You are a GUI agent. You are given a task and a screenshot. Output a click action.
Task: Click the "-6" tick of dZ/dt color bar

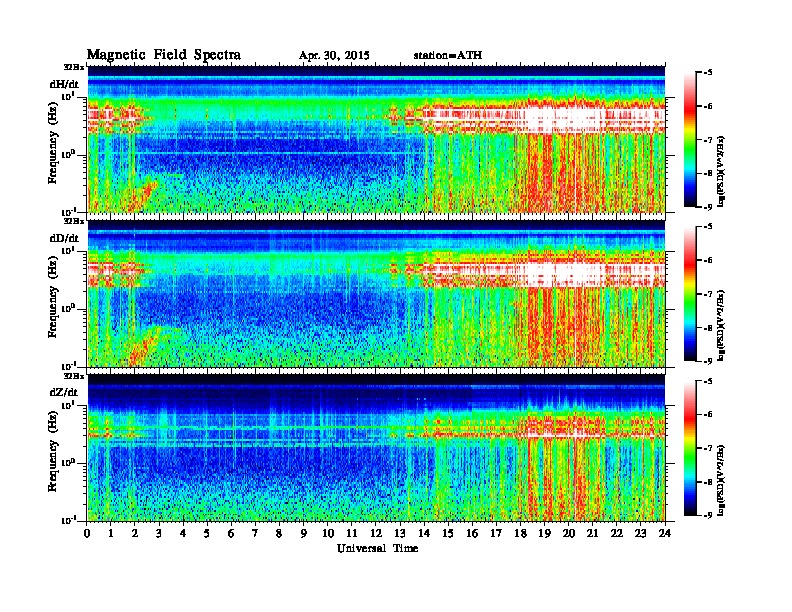(708, 415)
